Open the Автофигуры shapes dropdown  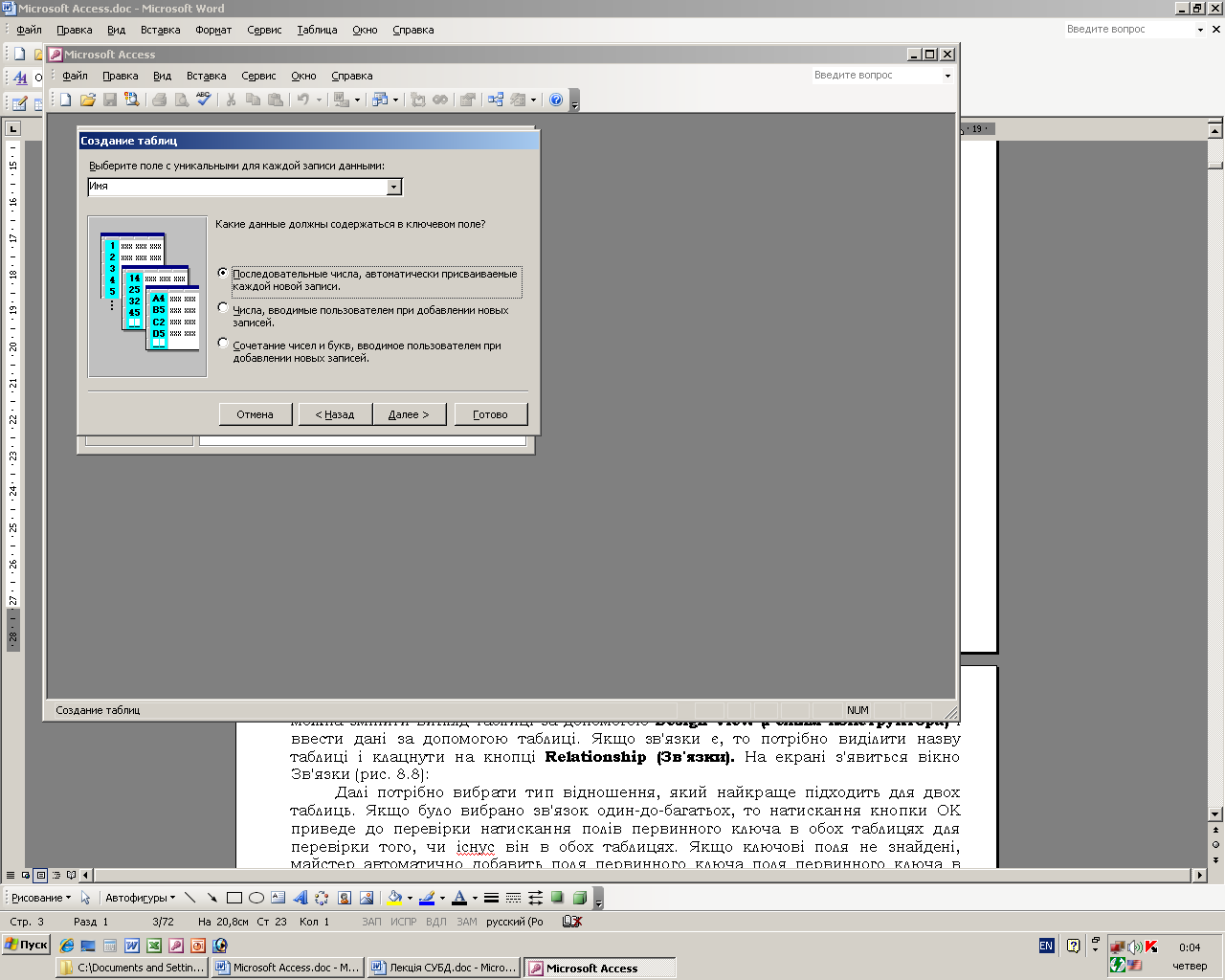point(140,898)
